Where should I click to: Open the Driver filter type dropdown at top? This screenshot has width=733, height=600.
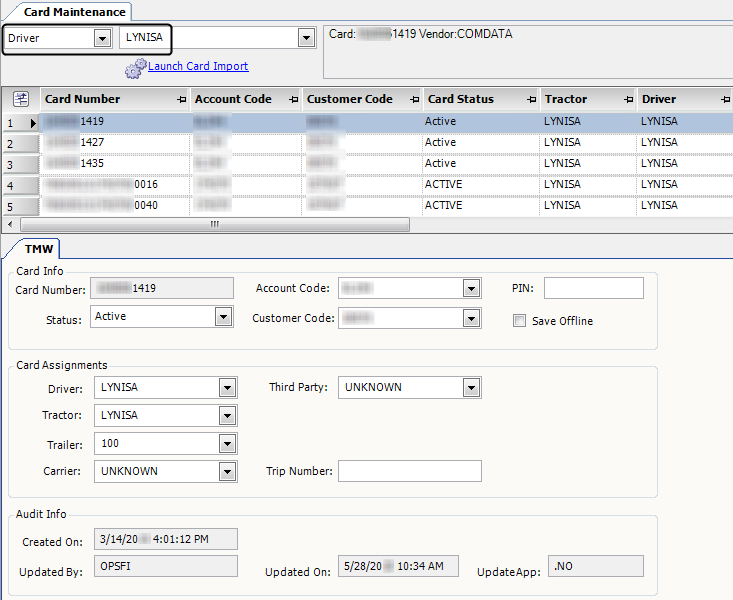pyautogui.click(x=101, y=39)
